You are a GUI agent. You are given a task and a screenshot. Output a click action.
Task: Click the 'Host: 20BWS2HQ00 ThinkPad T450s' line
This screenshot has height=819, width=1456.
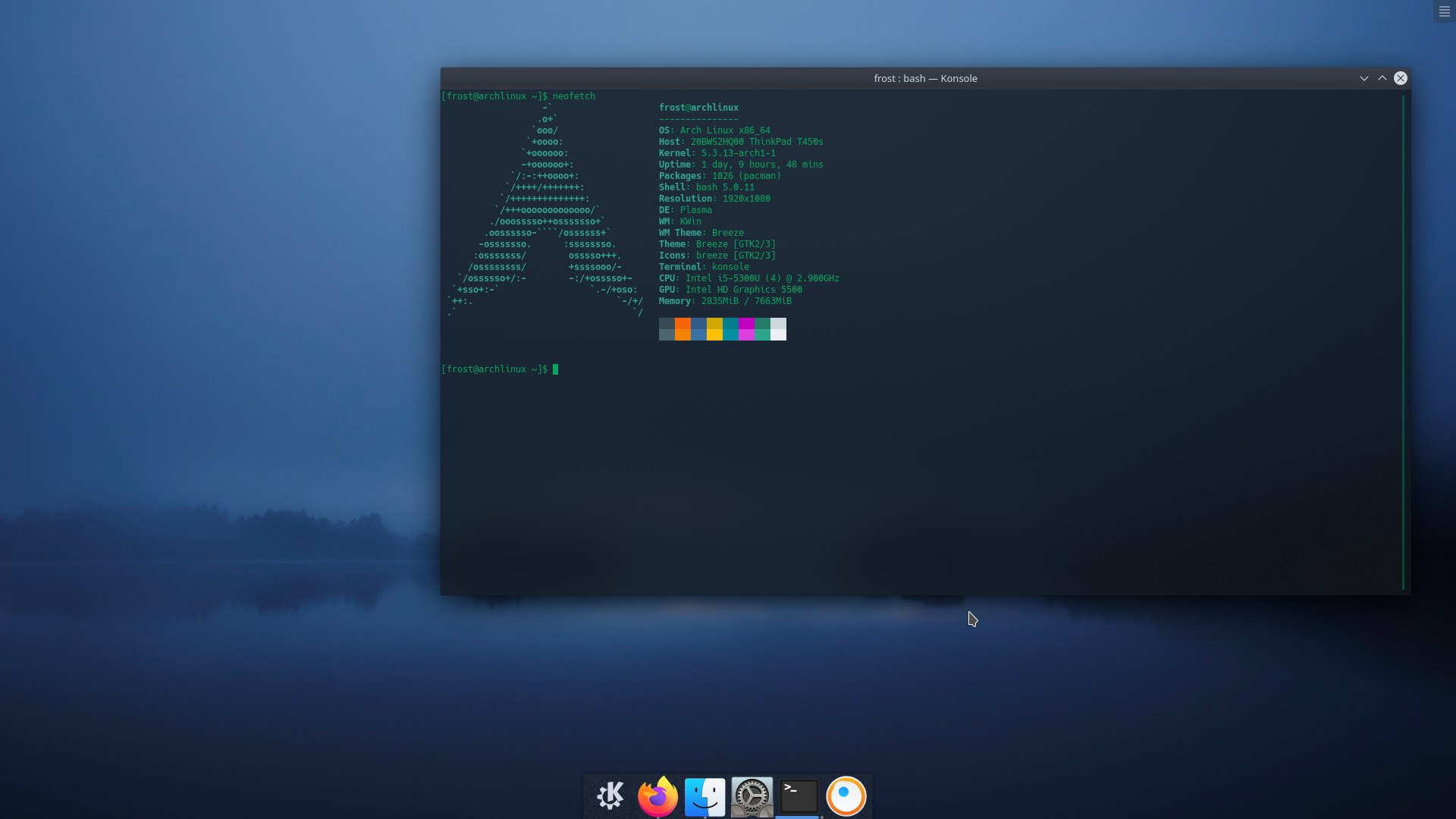pos(741,142)
